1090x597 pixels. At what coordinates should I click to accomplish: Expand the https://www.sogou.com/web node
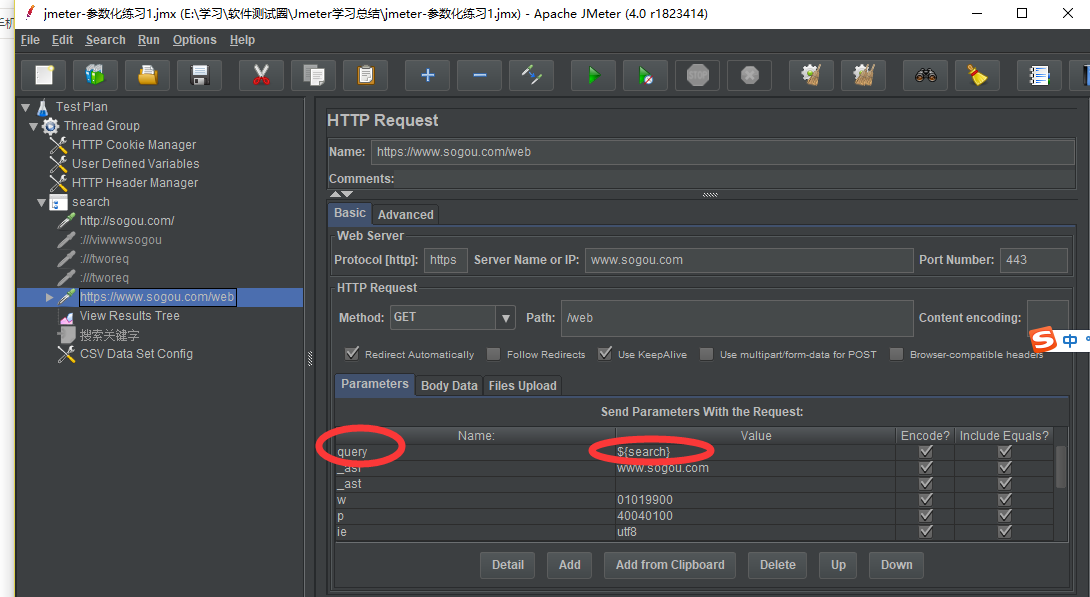[x=49, y=297]
